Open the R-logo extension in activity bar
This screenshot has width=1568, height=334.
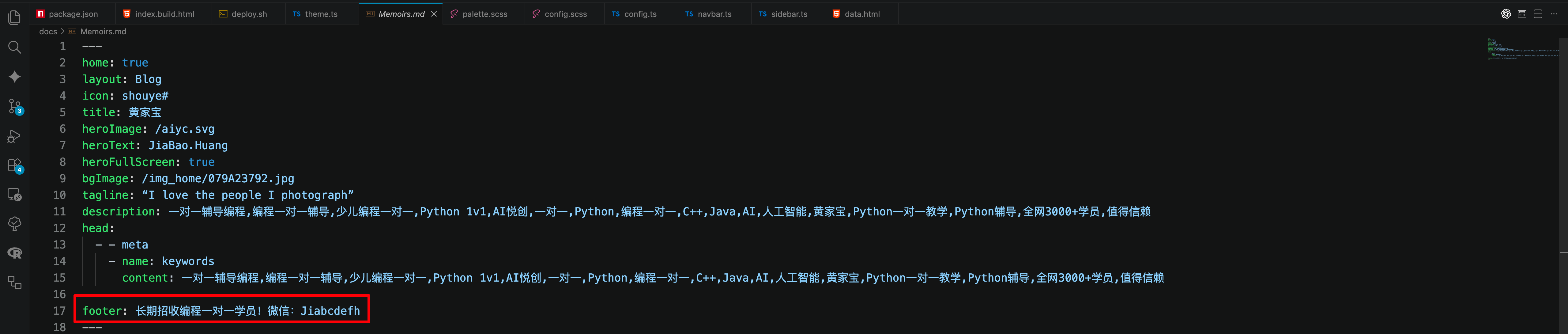tap(15, 253)
